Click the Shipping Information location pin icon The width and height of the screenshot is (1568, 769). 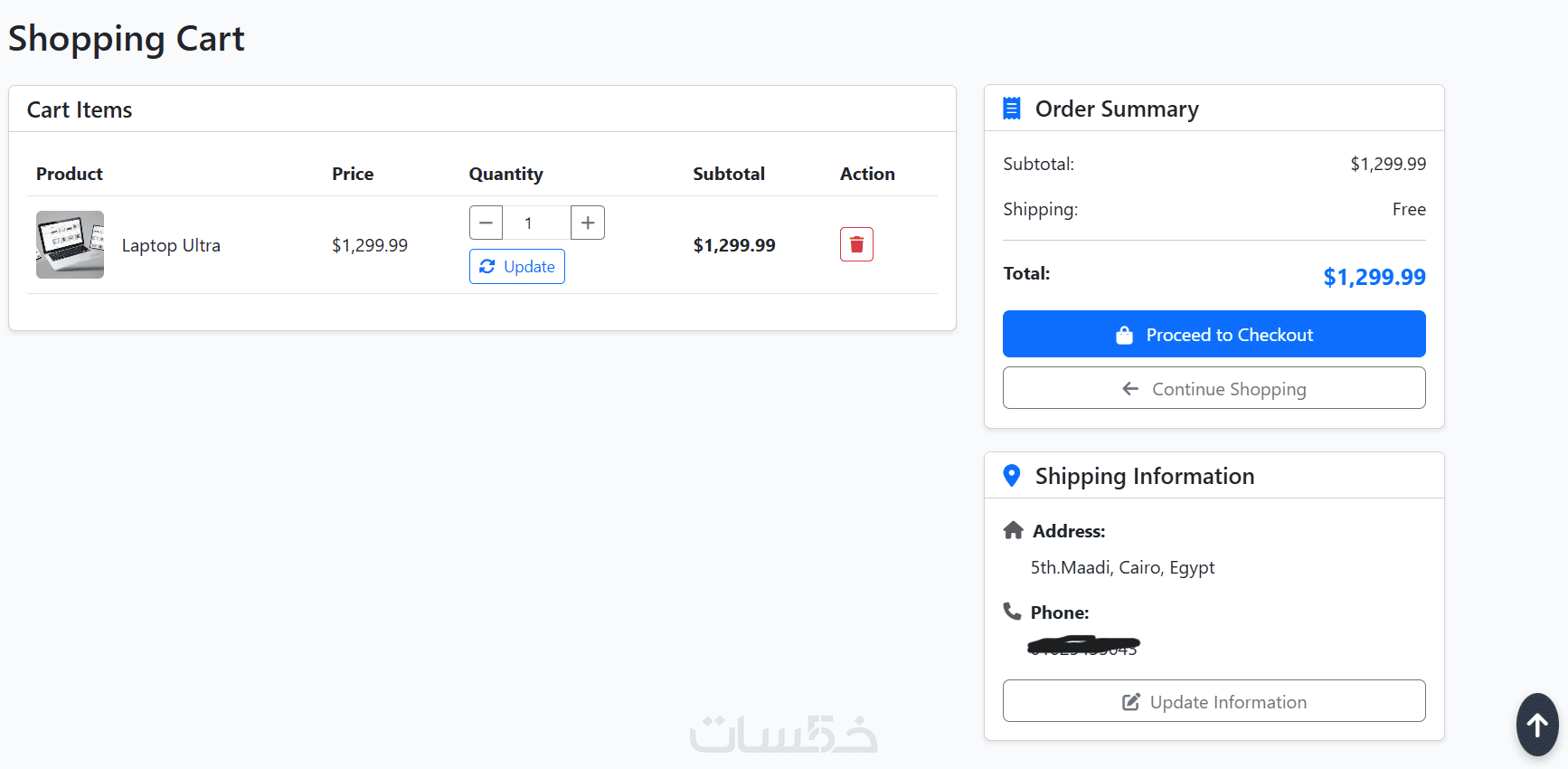click(1012, 476)
